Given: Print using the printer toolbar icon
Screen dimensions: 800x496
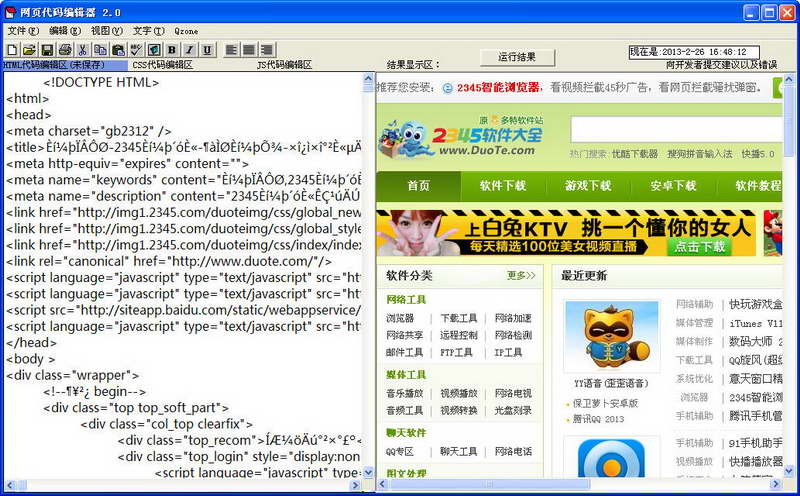Looking at the screenshot, I should [65, 49].
